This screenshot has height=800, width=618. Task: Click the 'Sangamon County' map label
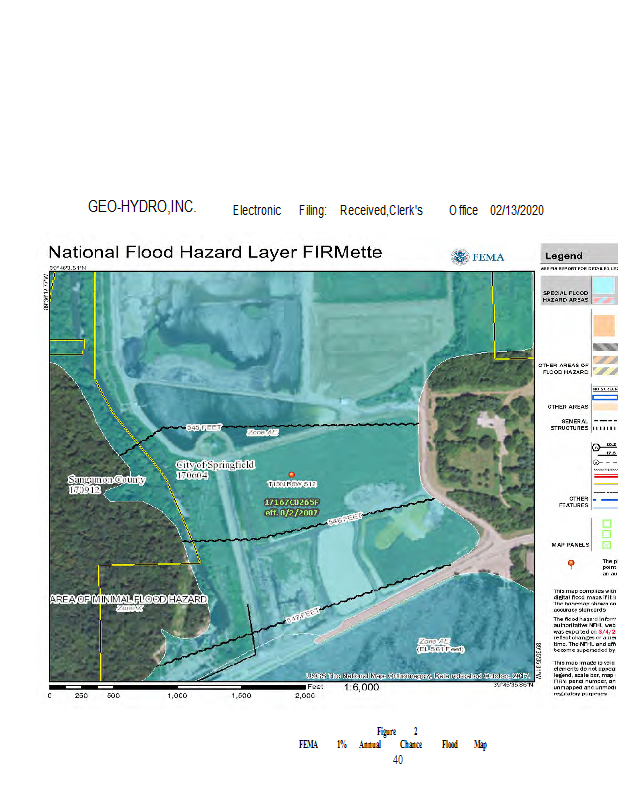click(107, 485)
